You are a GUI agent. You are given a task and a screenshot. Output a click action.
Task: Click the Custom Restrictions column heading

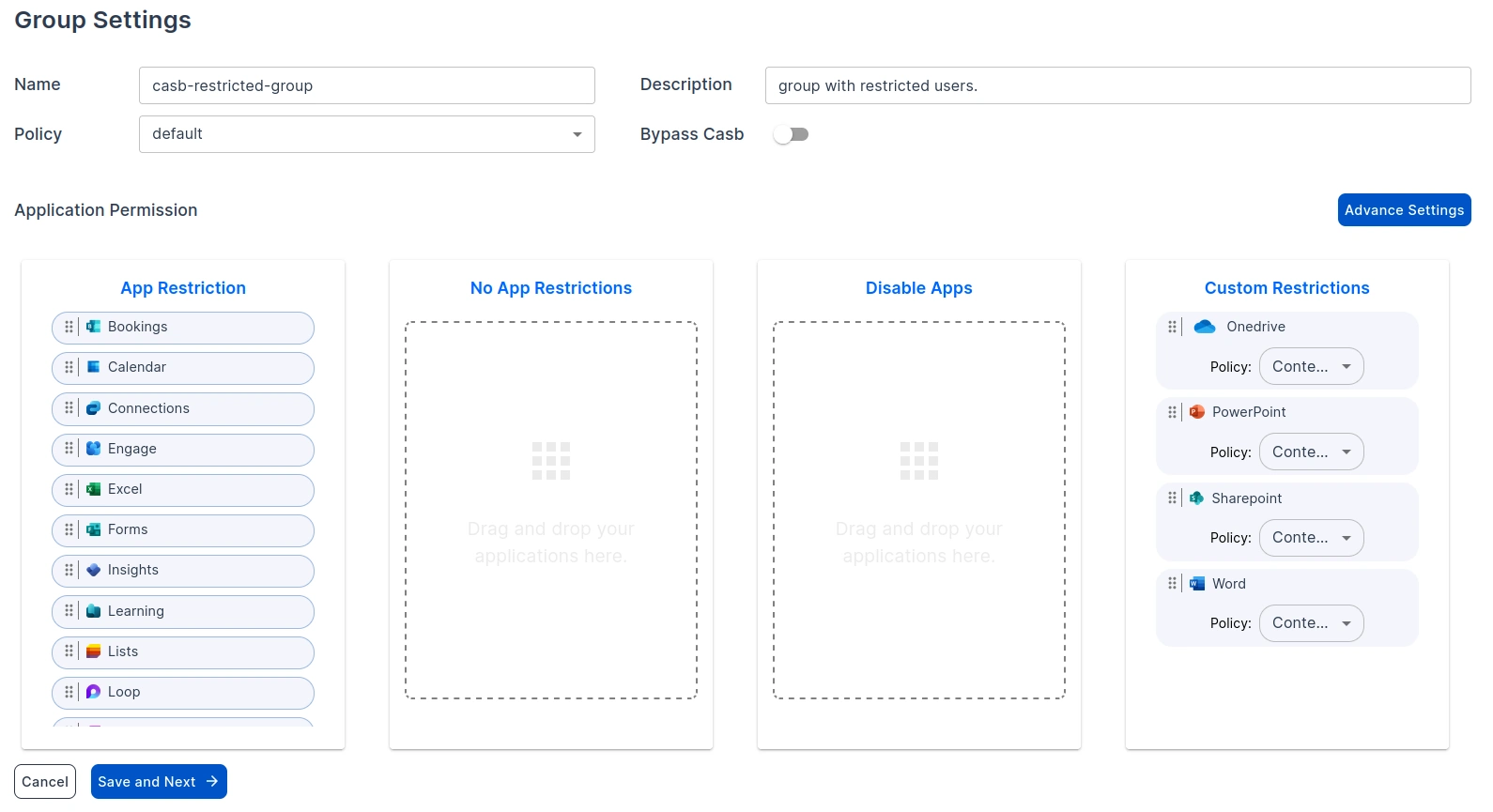pos(1287,288)
